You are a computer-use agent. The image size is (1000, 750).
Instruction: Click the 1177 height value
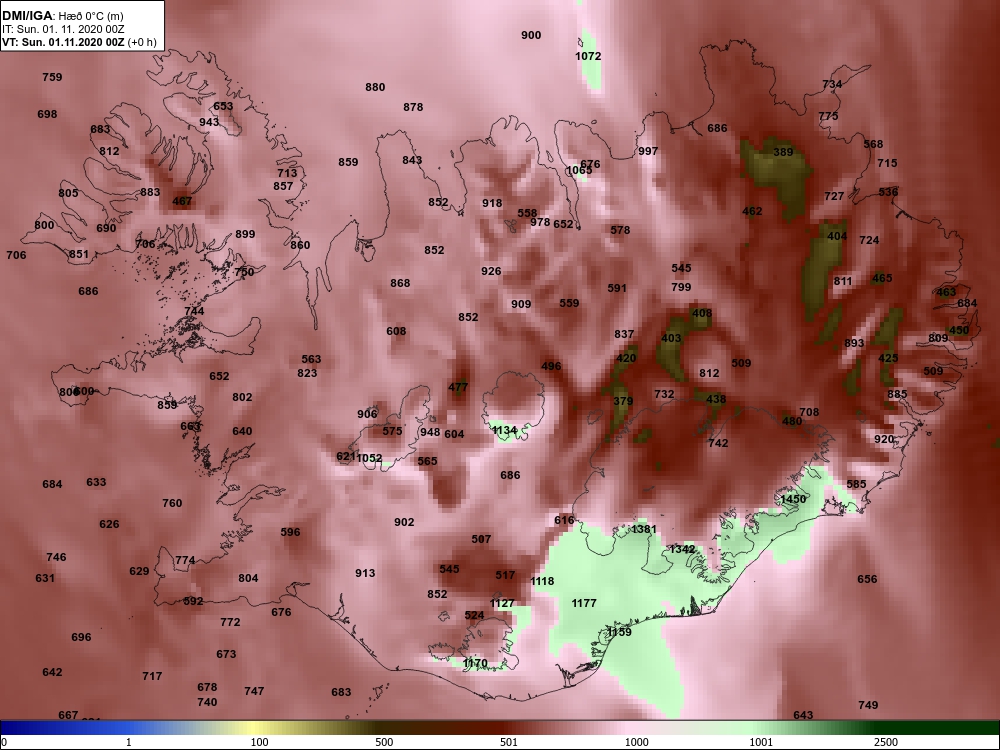[584, 603]
